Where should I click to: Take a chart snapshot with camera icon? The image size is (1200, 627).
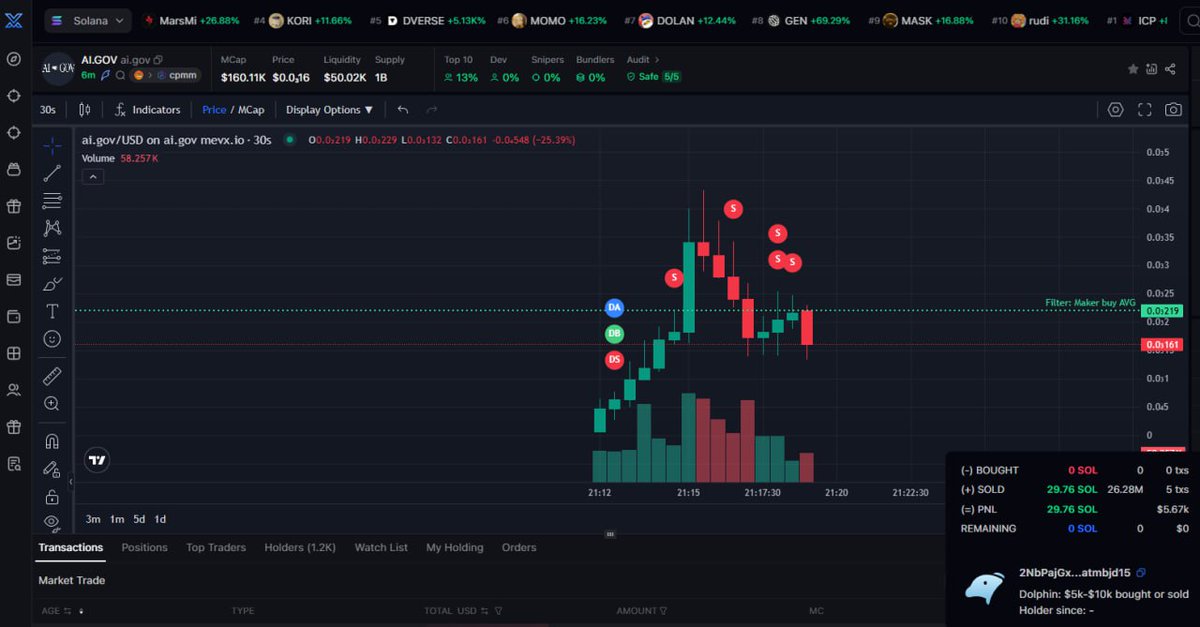pyautogui.click(x=1174, y=109)
